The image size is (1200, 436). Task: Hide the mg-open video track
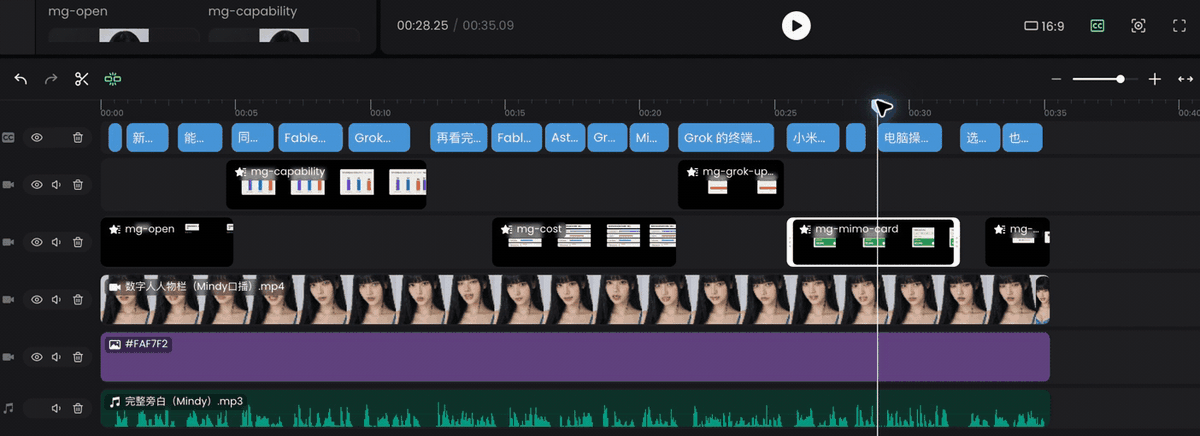coord(37,242)
